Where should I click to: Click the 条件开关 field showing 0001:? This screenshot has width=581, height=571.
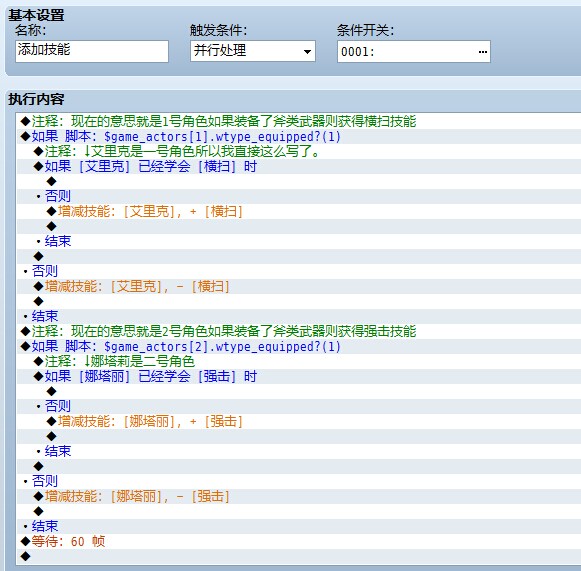pos(414,52)
